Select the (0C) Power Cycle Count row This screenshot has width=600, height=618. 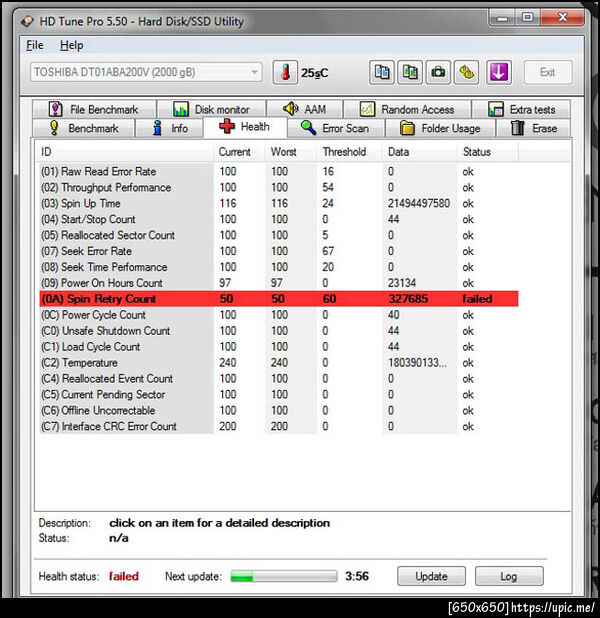(x=279, y=315)
